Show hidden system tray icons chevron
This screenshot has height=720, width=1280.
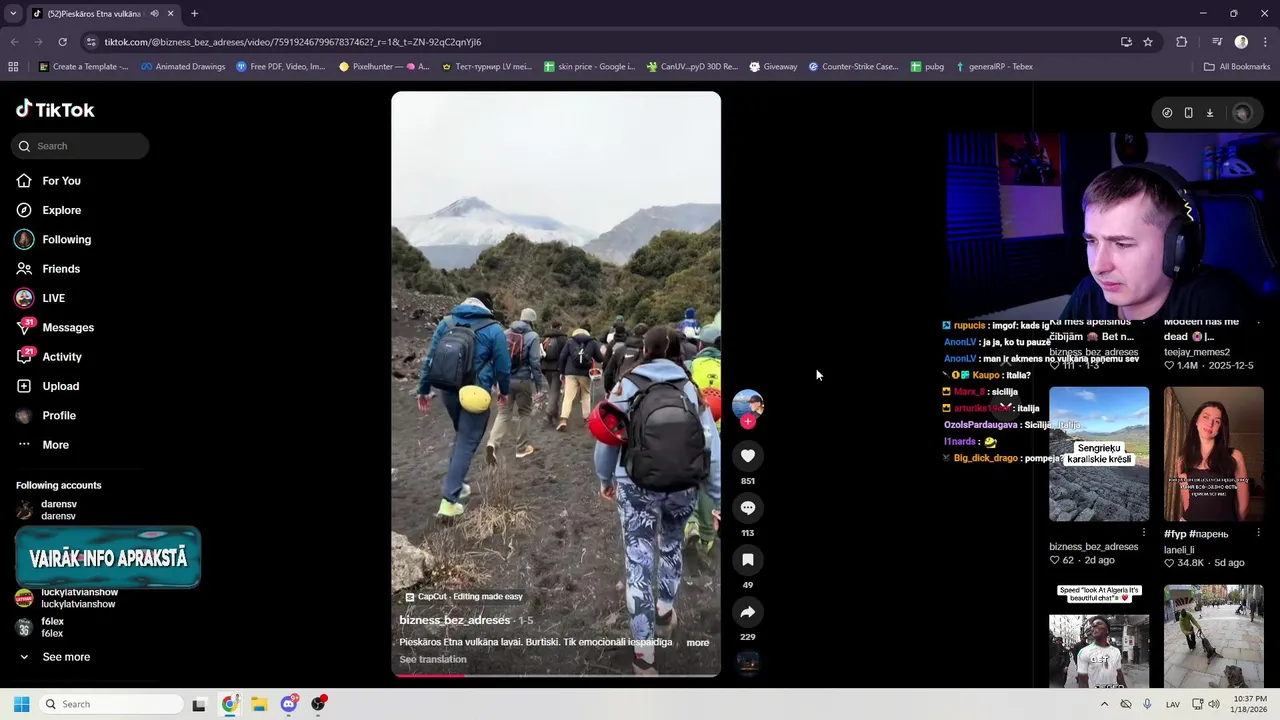[x=1104, y=704]
